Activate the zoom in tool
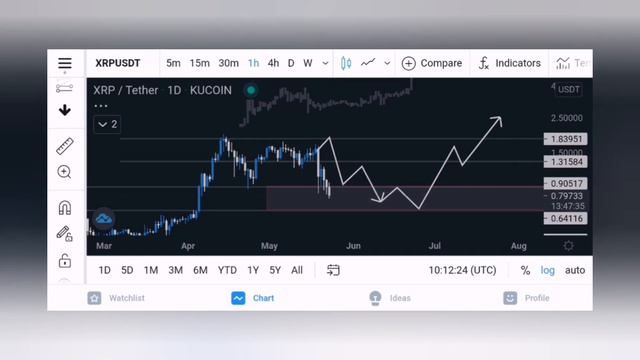 [64, 172]
